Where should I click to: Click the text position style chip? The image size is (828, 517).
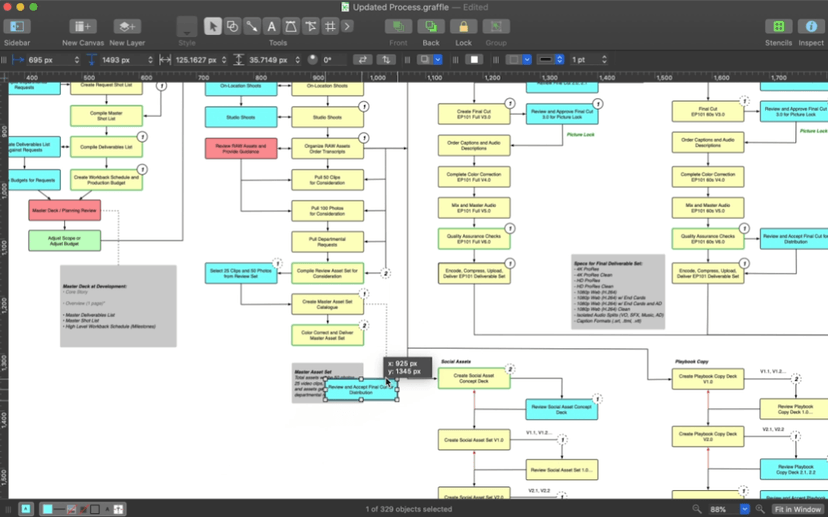click(x=118, y=509)
